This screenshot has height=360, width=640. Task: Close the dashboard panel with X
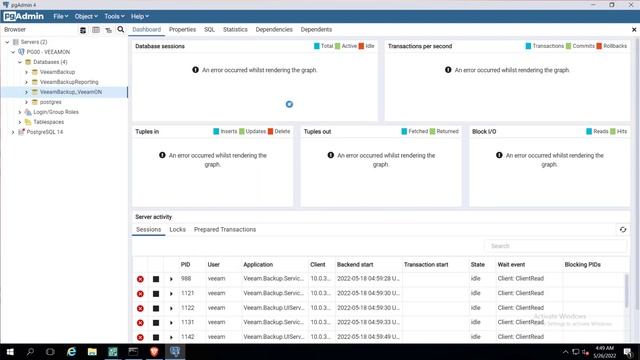(634, 30)
